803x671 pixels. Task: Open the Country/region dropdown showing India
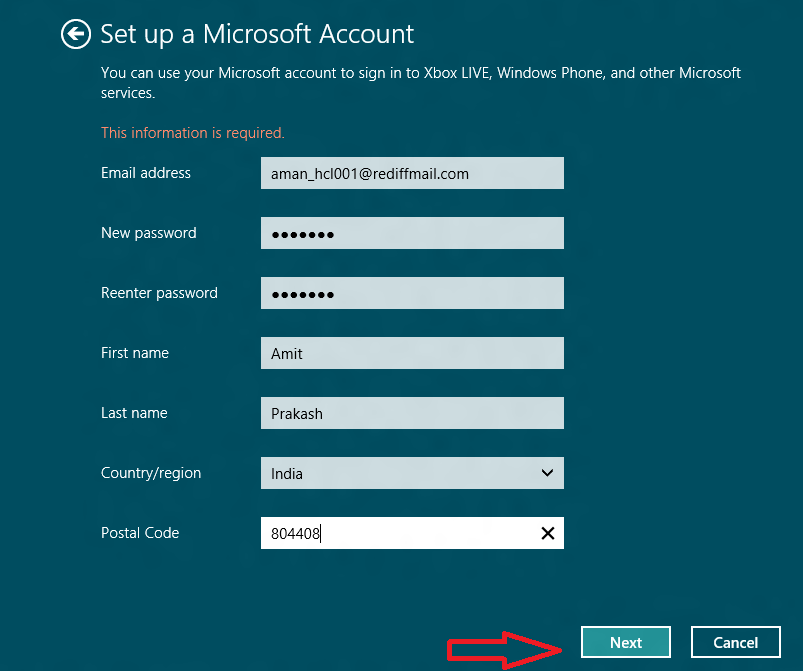coord(412,473)
